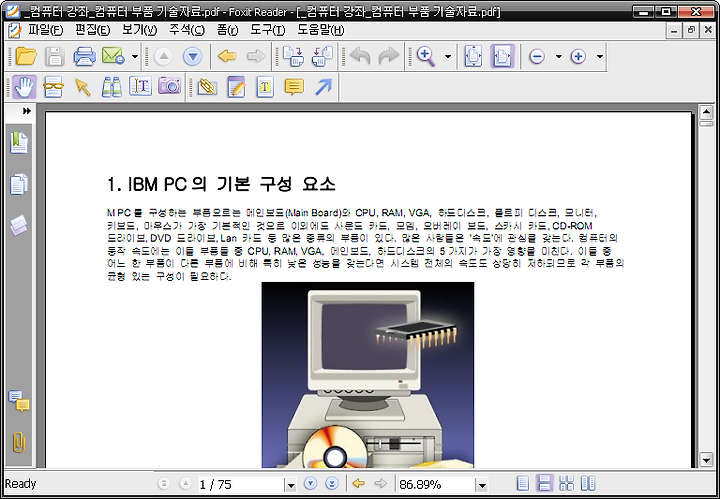Open the 편집(E) menu

(92, 30)
